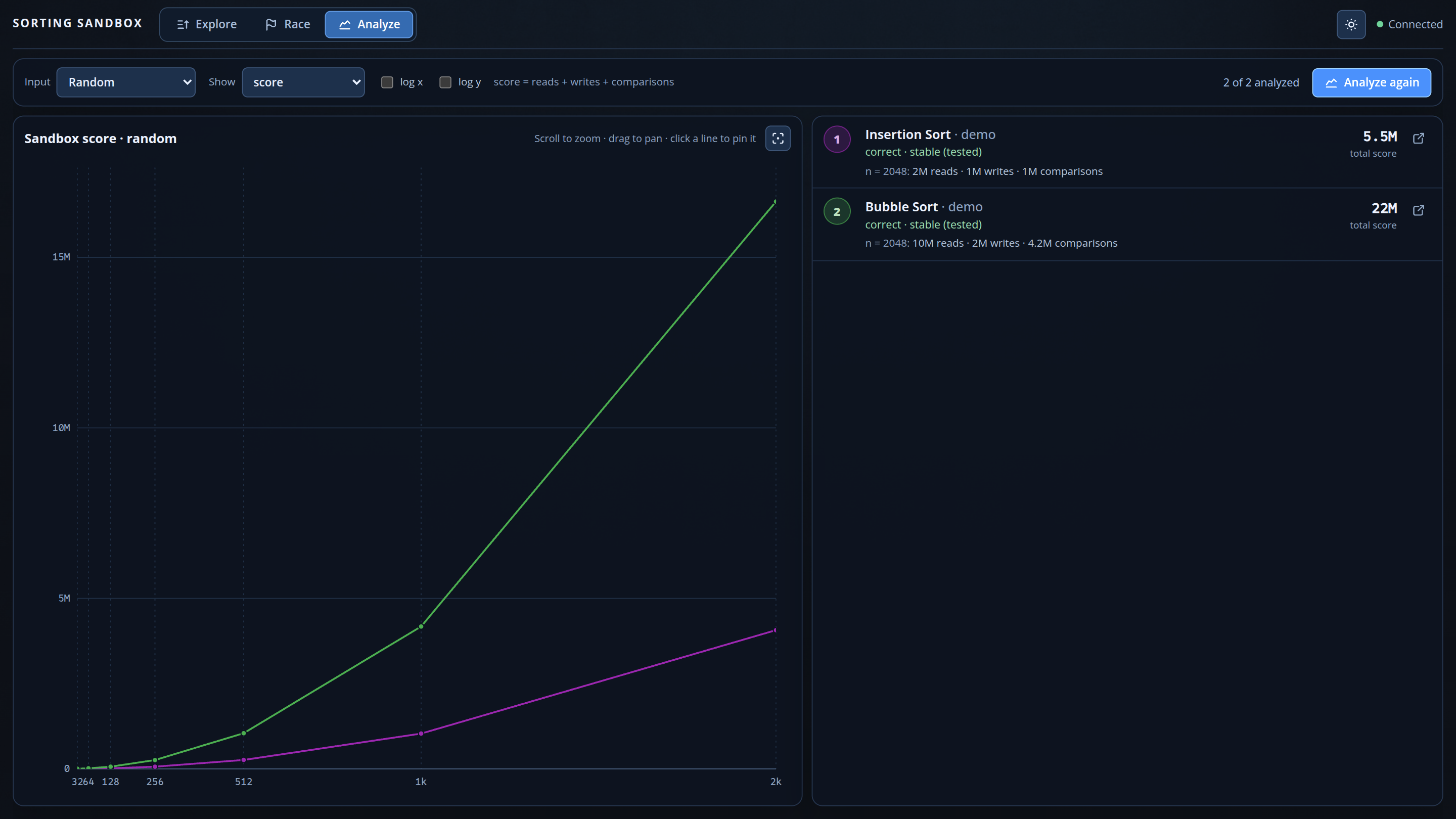Viewport: 1456px width, 819px height.
Task: Click the 5.5M total score value
Action: [x=1380, y=136]
